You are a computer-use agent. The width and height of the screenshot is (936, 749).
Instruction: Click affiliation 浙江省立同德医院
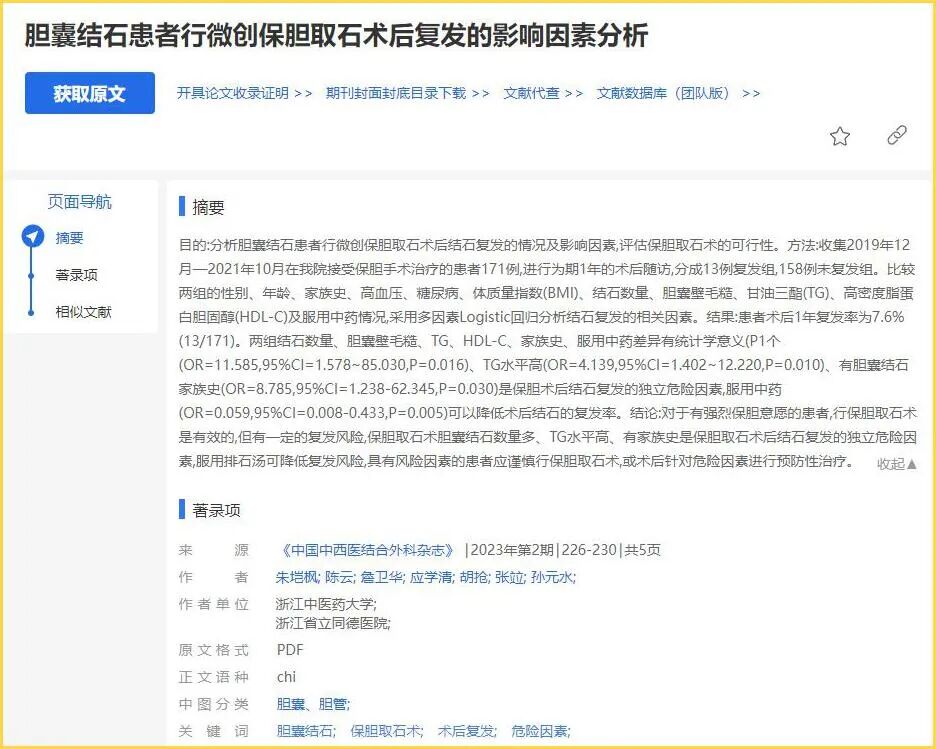(333, 623)
